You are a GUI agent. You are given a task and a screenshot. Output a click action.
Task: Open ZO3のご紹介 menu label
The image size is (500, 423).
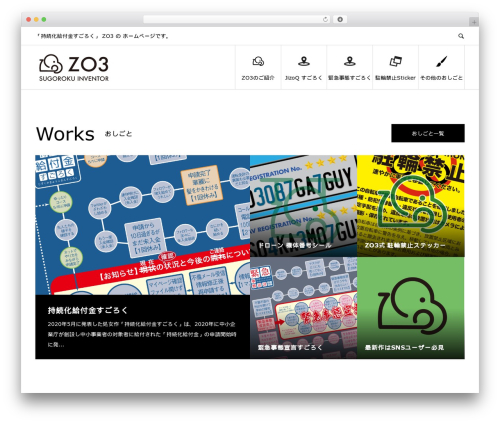pyautogui.click(x=258, y=78)
